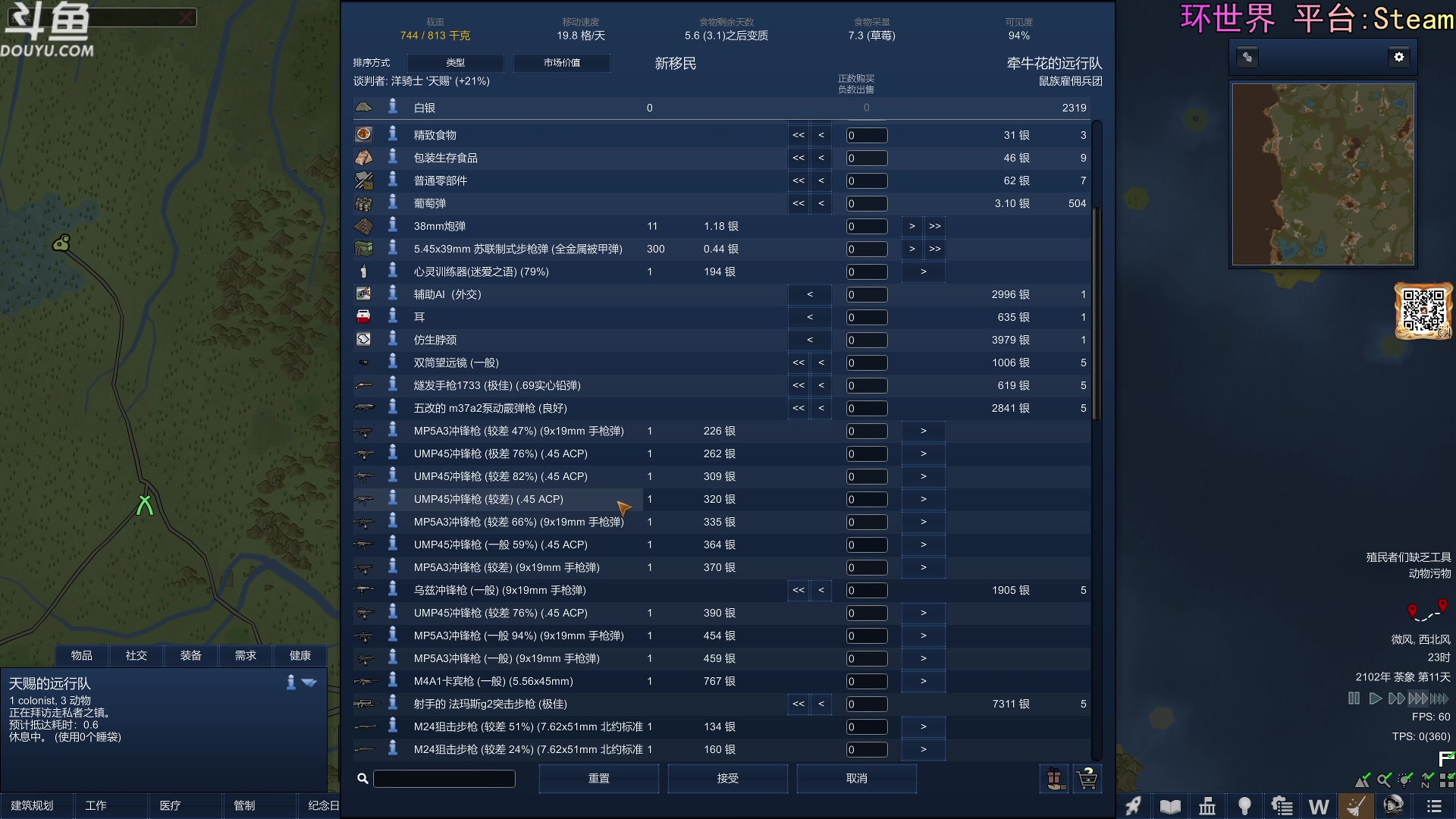Switch to the 健康 tab
The height and width of the screenshot is (819, 1456).
click(300, 656)
